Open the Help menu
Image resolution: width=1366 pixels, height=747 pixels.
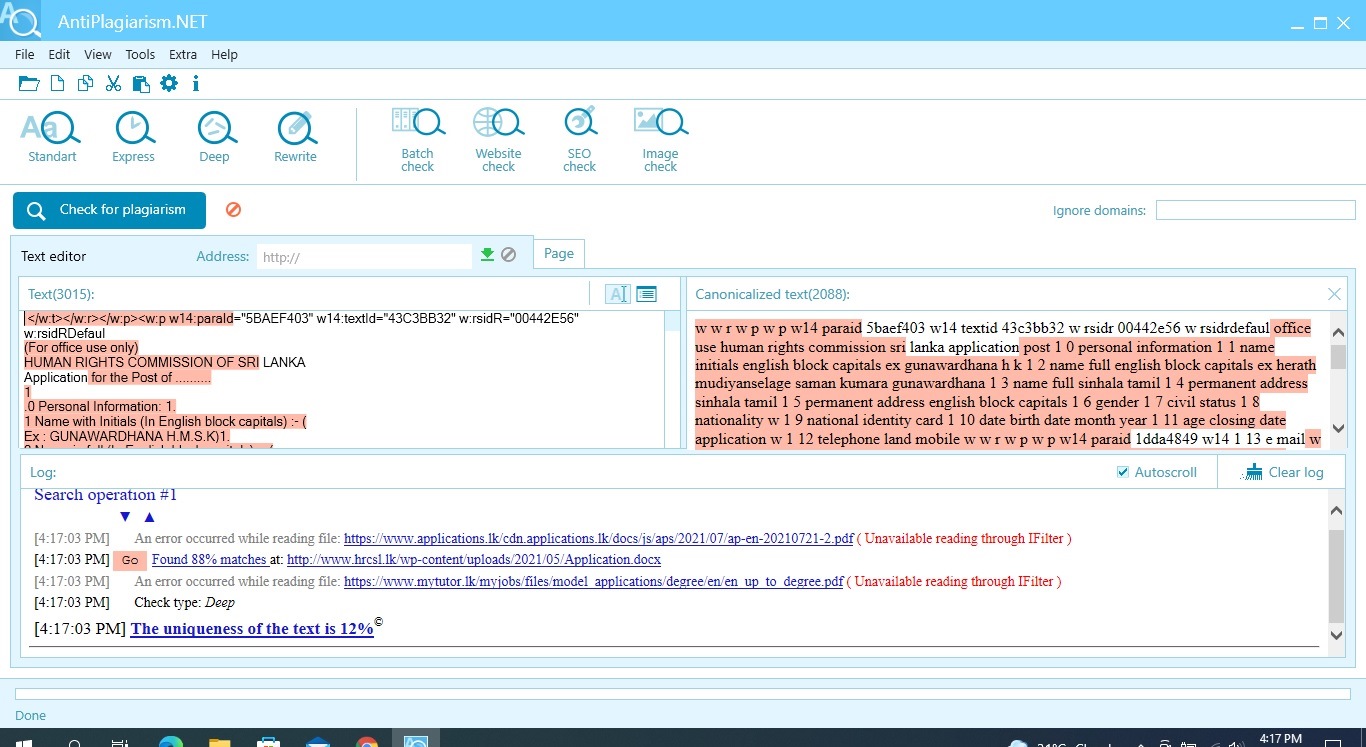tap(224, 55)
